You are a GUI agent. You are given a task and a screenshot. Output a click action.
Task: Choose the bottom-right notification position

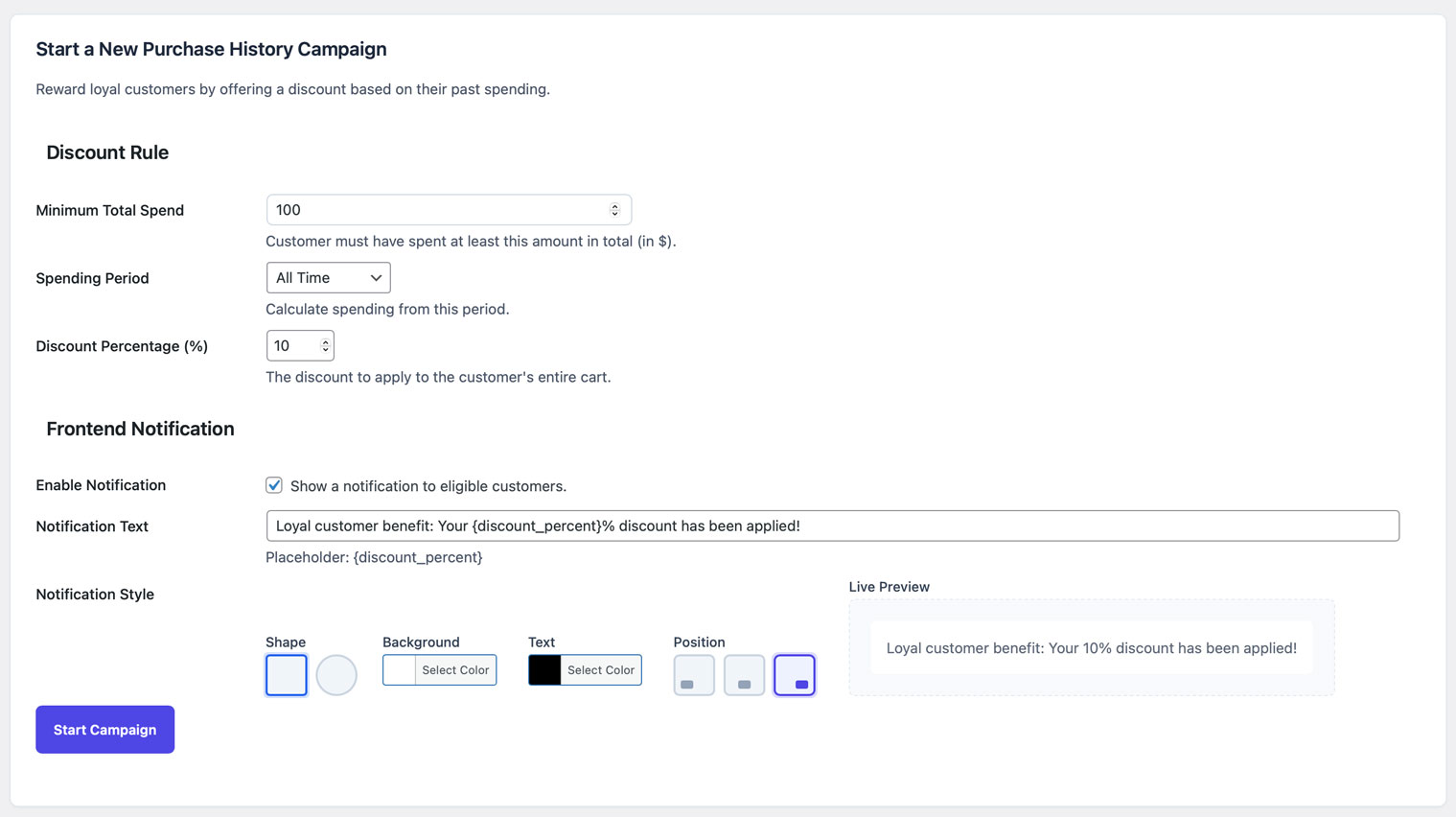pos(794,675)
